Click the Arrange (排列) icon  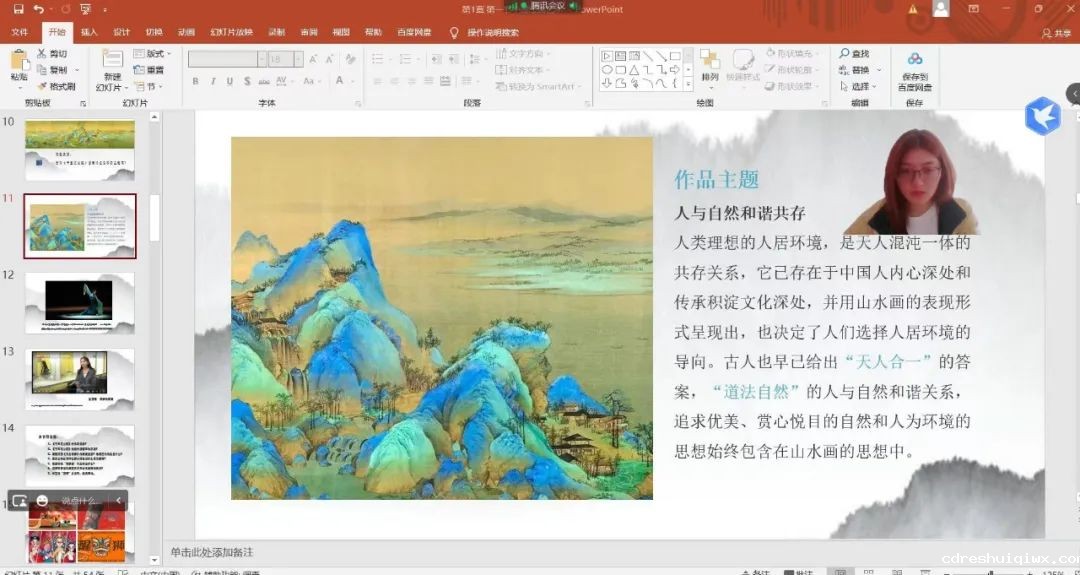710,60
